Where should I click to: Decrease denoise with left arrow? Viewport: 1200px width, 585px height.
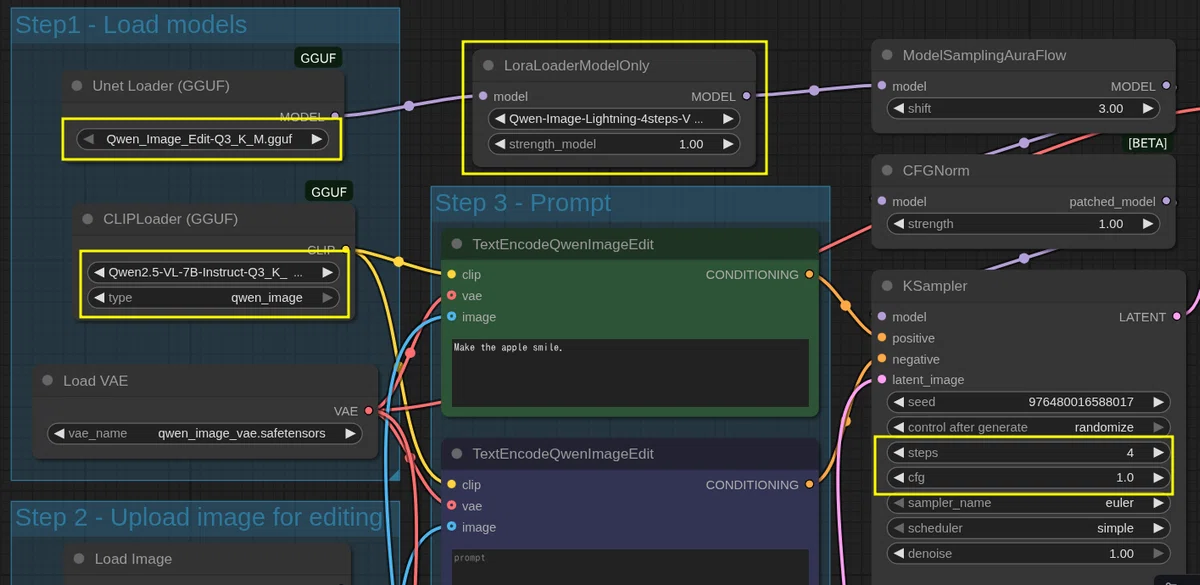[x=897, y=553]
